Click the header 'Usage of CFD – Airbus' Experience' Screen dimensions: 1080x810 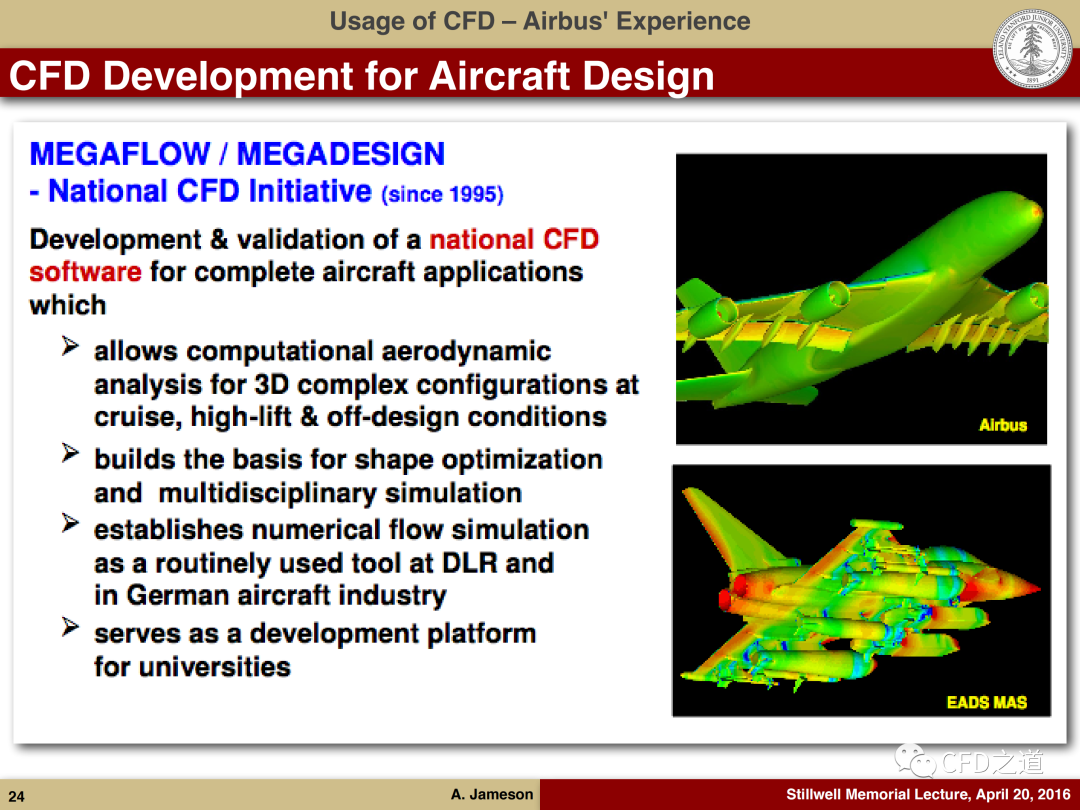tap(540, 21)
